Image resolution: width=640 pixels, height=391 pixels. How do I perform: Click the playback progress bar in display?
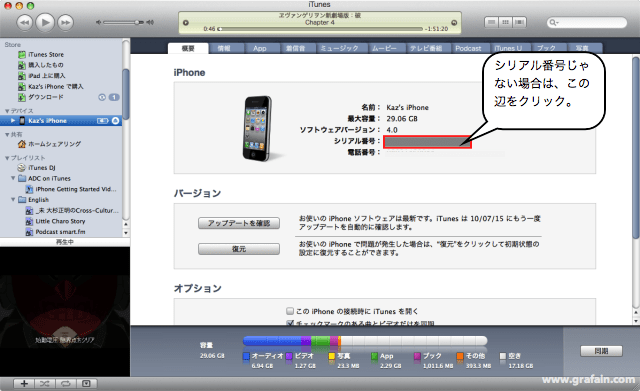tap(320, 29)
